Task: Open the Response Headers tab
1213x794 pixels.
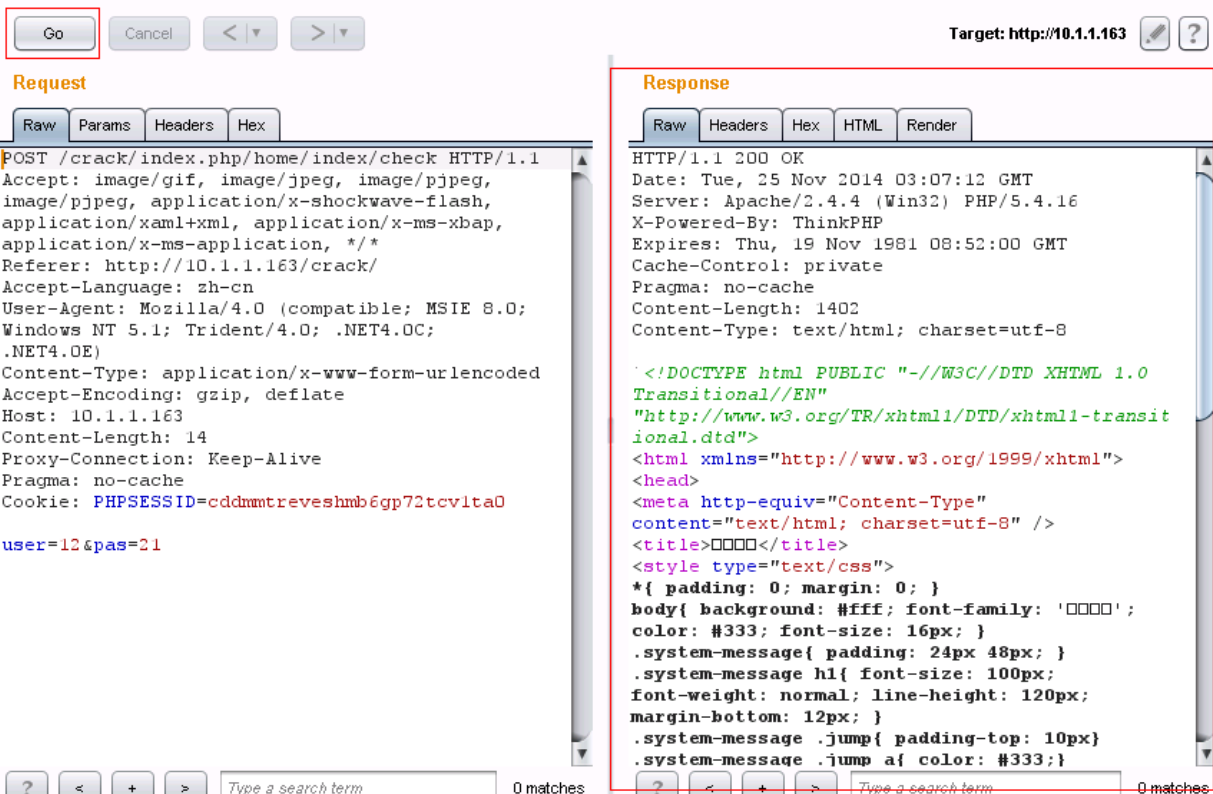Action: [738, 125]
